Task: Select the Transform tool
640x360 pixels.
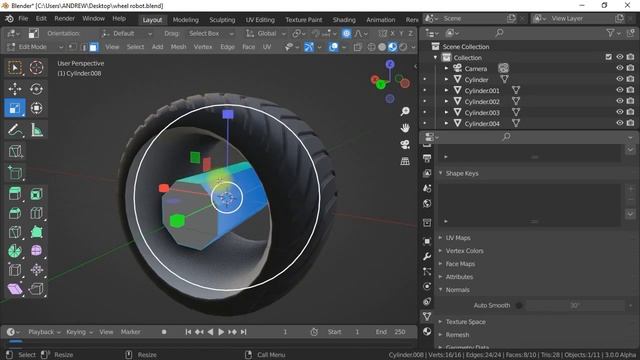Action: (36, 108)
